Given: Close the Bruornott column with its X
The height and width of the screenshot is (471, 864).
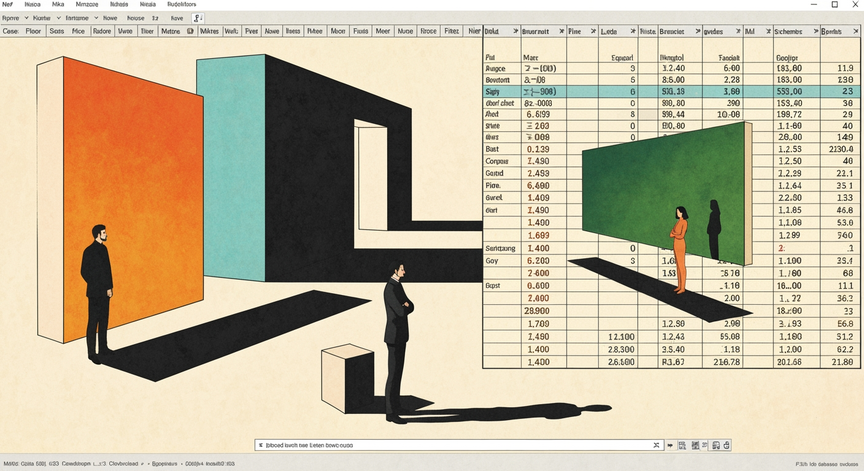Looking at the screenshot, I should (561, 31).
